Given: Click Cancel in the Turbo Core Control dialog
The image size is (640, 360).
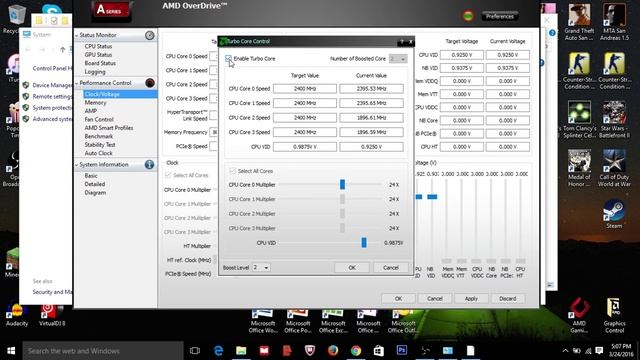Looking at the screenshot, I should (x=391, y=268).
